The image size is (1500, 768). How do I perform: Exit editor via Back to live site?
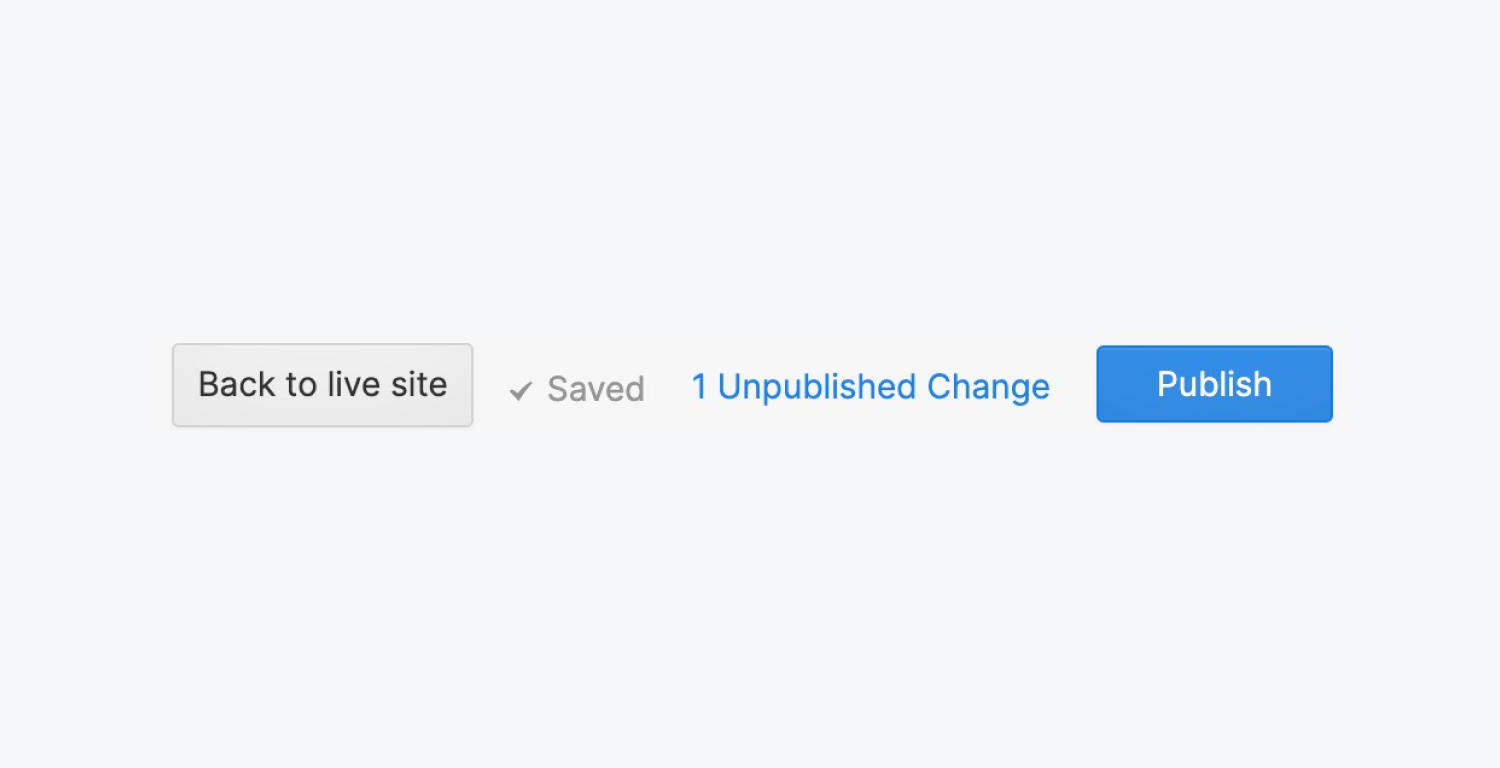(x=322, y=385)
